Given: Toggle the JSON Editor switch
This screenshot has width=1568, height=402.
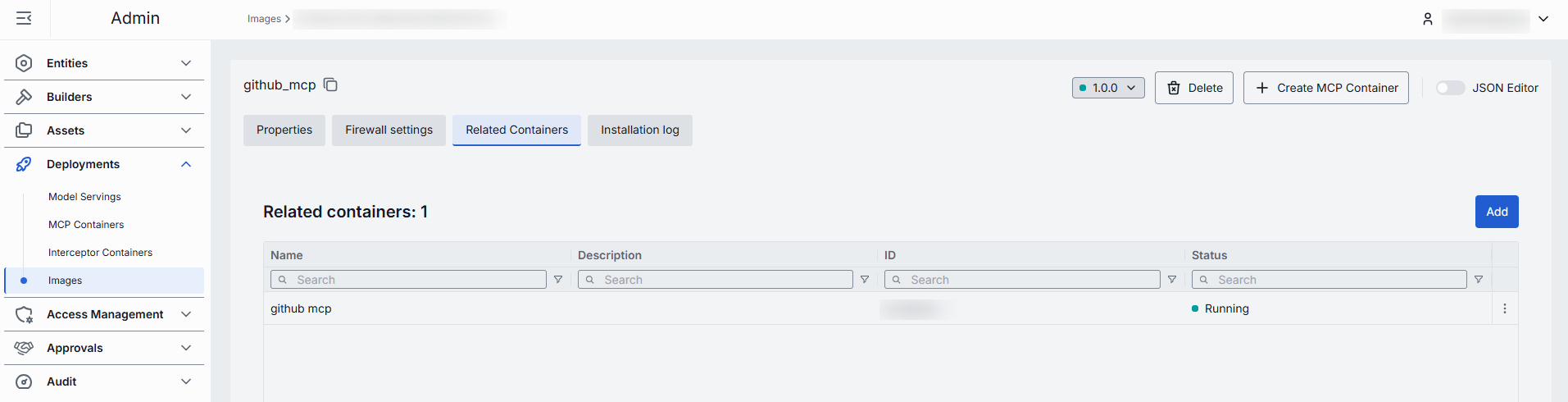Looking at the screenshot, I should click(x=1449, y=88).
